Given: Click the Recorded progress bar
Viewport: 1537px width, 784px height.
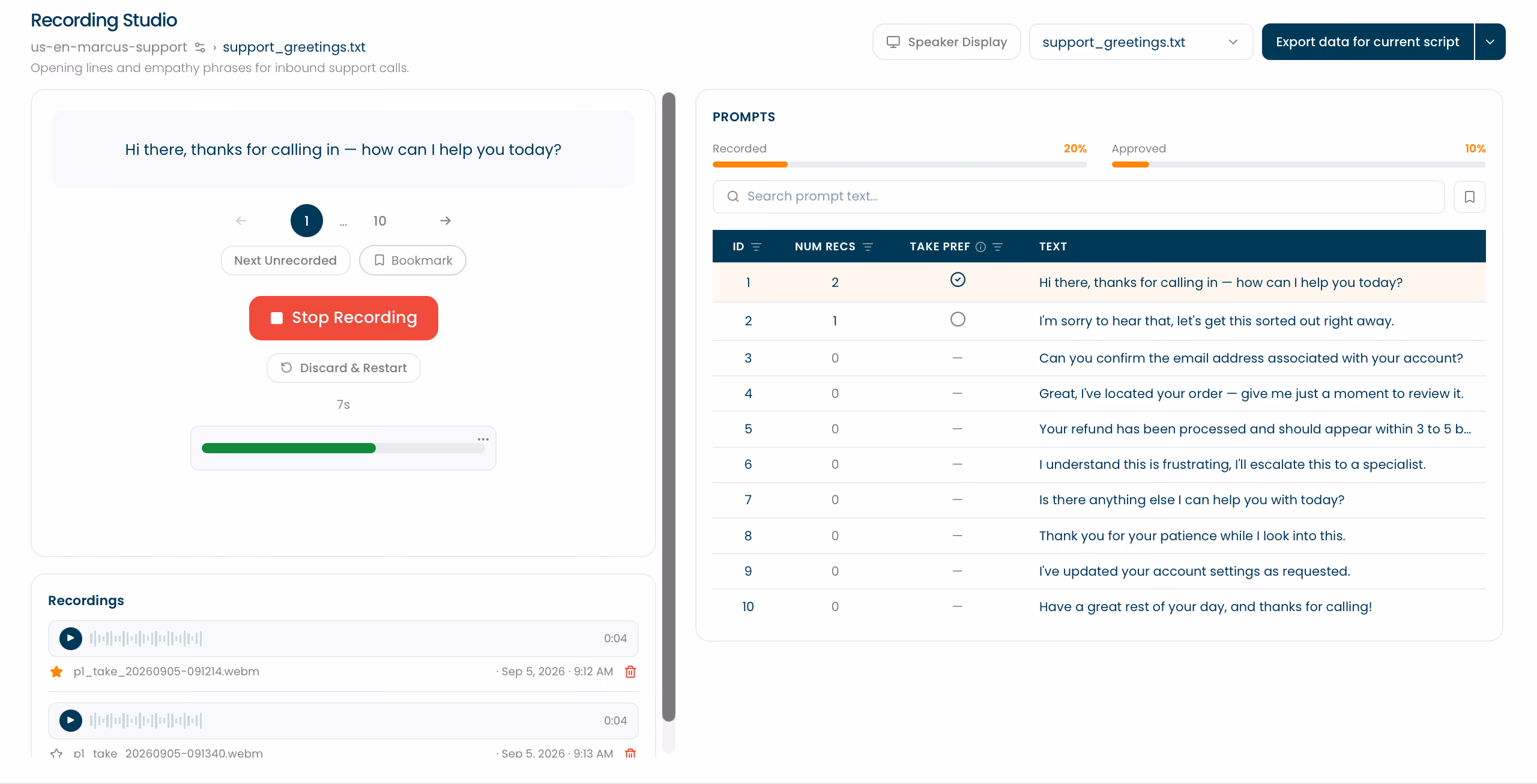Looking at the screenshot, I should [899, 164].
